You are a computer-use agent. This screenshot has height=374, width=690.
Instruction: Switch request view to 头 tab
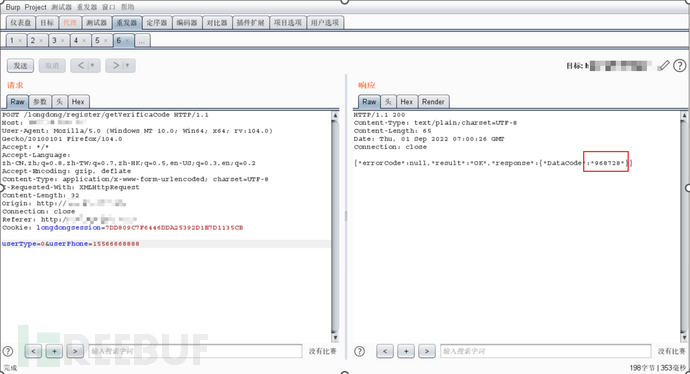[59, 102]
